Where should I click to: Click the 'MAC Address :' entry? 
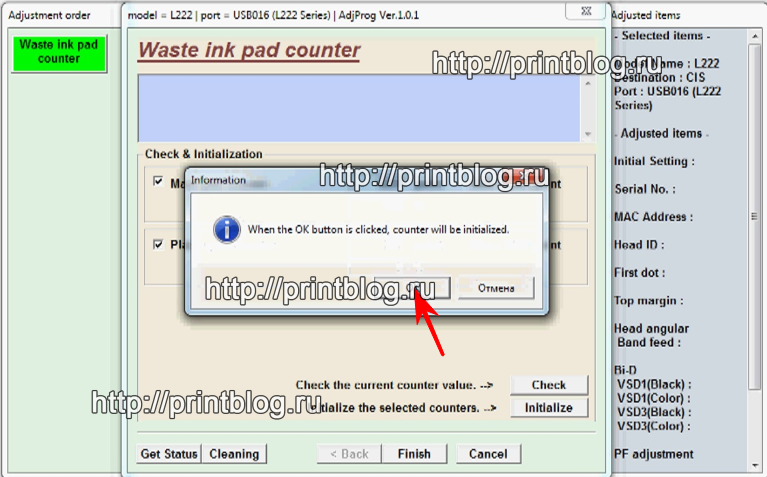pyautogui.click(x=654, y=217)
